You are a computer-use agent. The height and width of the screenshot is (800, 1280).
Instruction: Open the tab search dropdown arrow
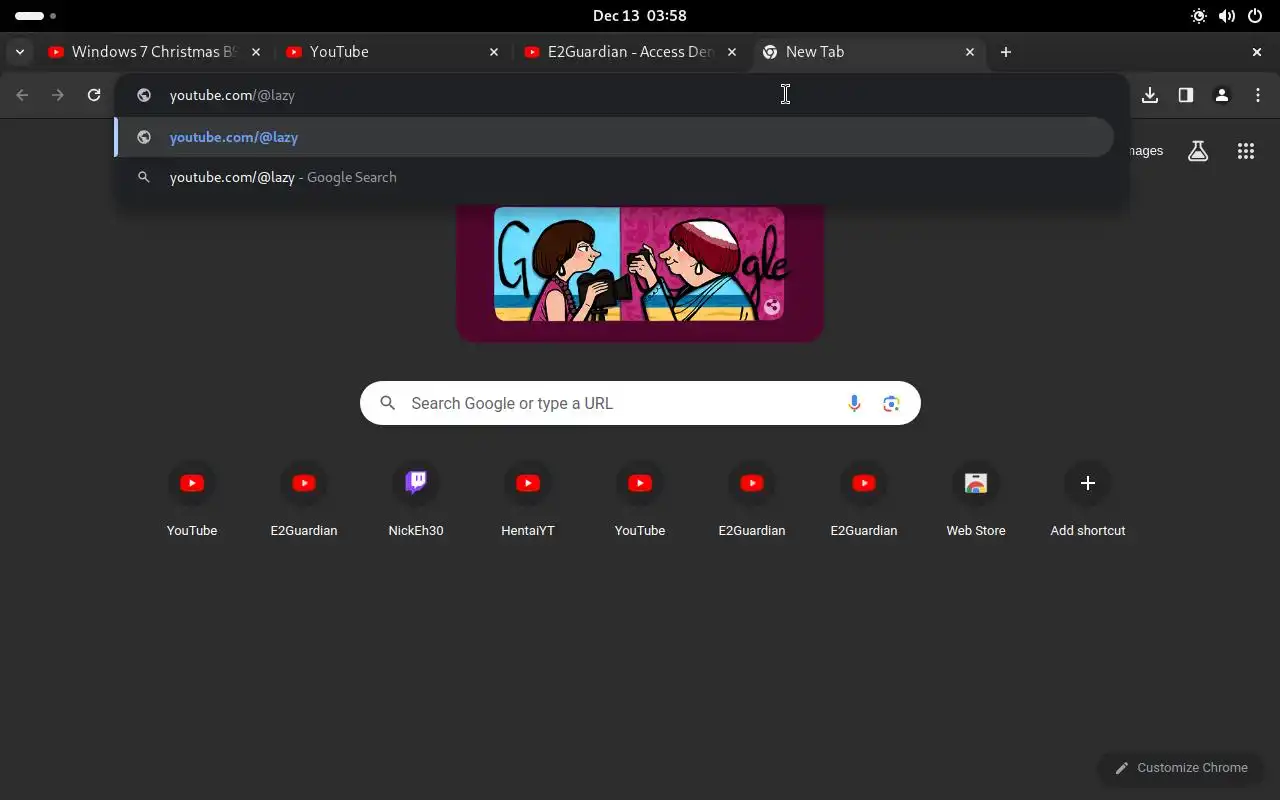point(20,52)
